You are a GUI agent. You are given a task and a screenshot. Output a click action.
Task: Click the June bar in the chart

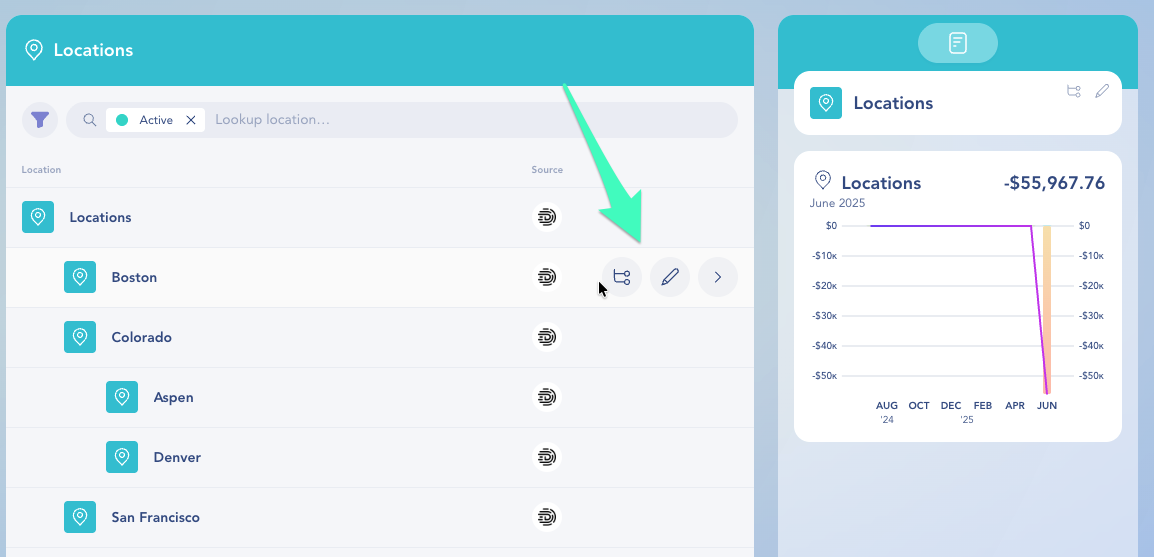(x=1047, y=310)
